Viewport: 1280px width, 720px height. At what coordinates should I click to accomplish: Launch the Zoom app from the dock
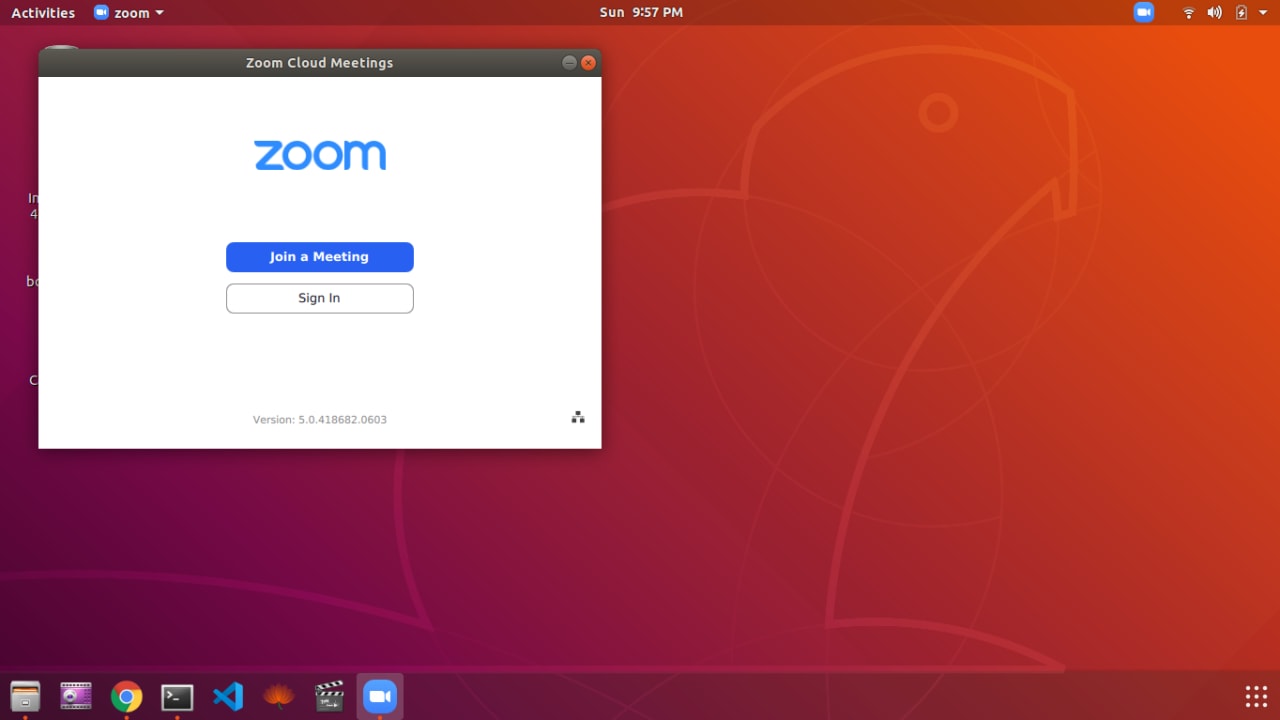(x=380, y=696)
